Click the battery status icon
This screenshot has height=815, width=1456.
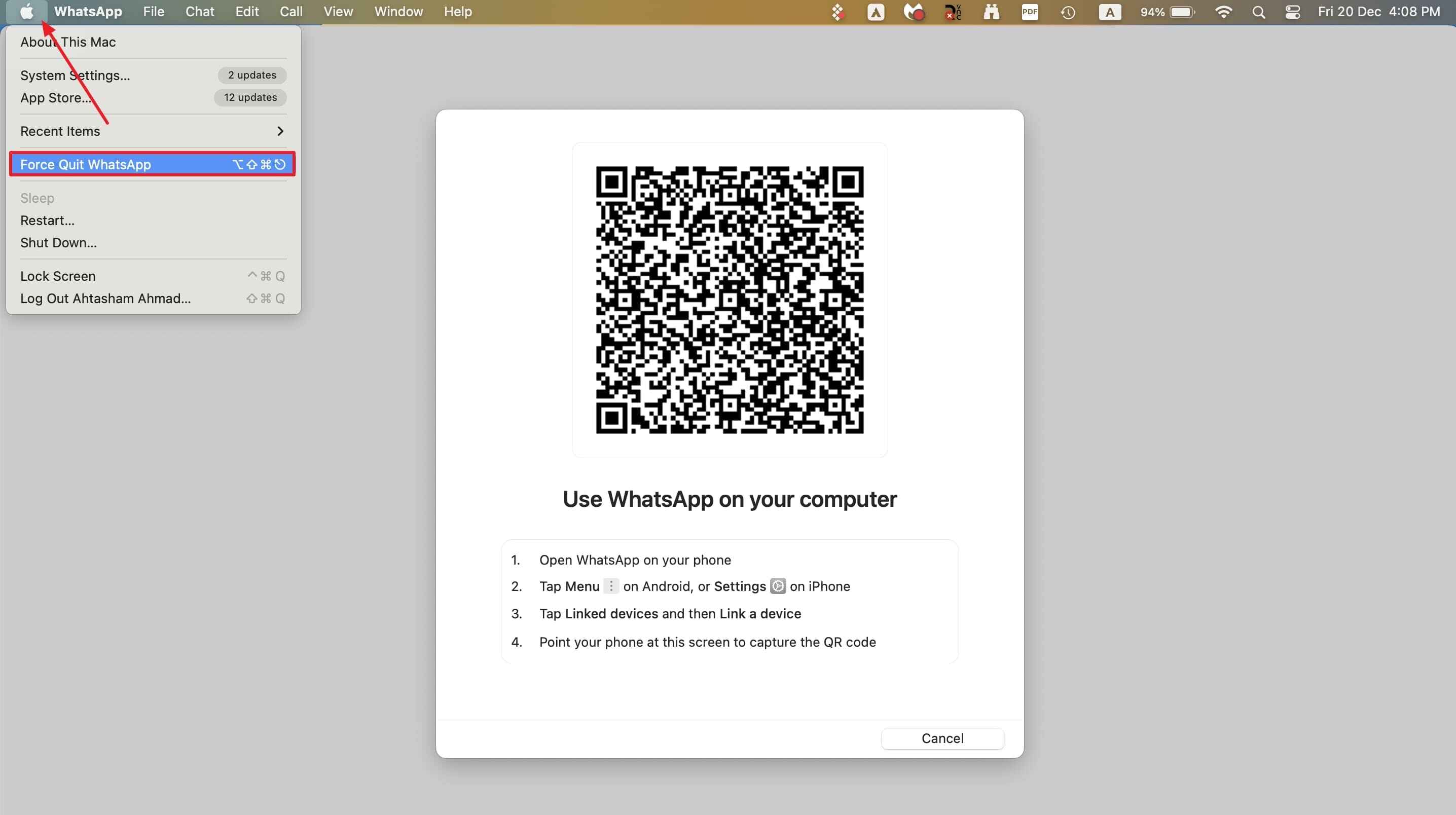pyautogui.click(x=1182, y=12)
